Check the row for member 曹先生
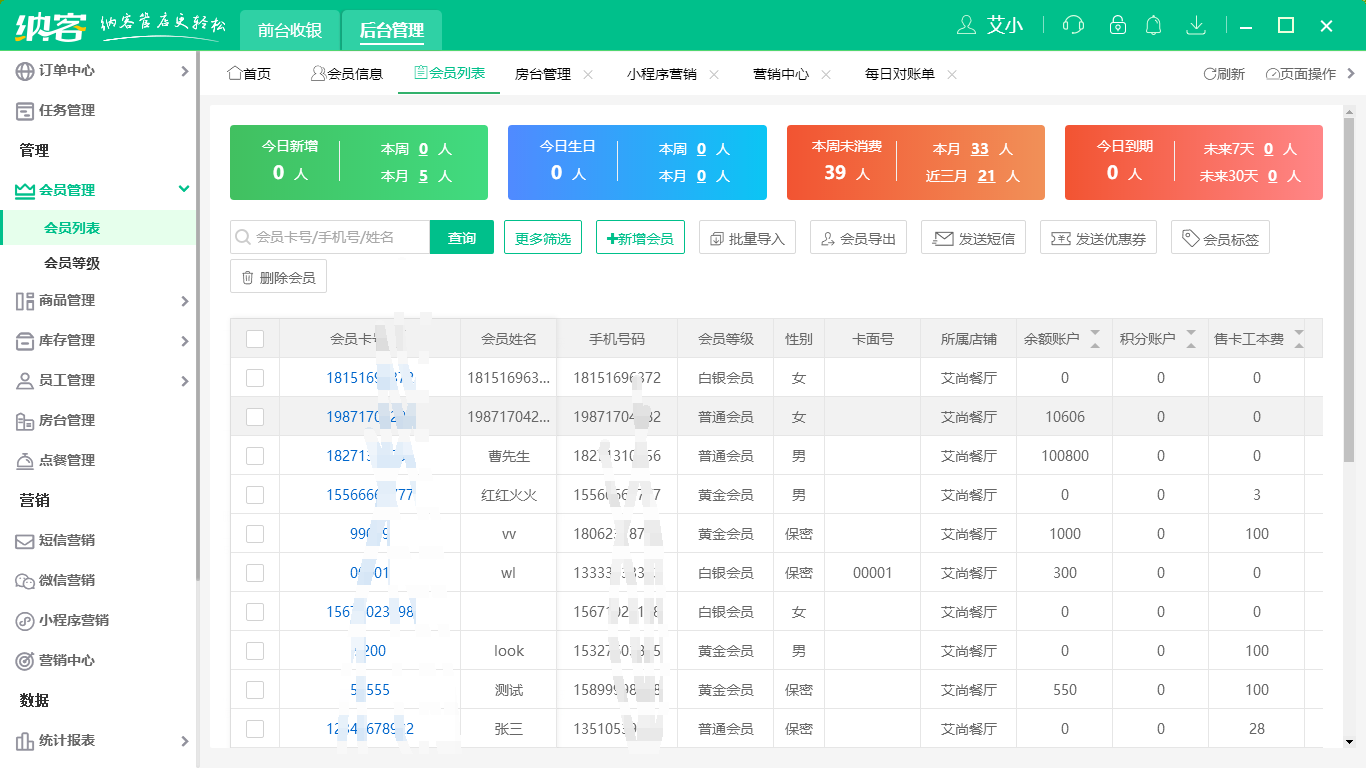 255,456
